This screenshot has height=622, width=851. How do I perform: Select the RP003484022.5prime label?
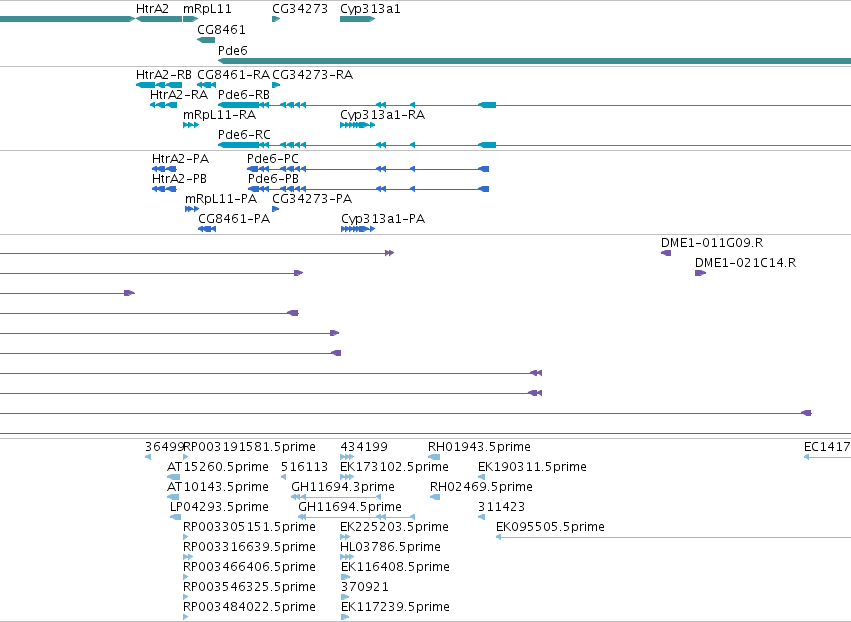pyautogui.click(x=249, y=607)
